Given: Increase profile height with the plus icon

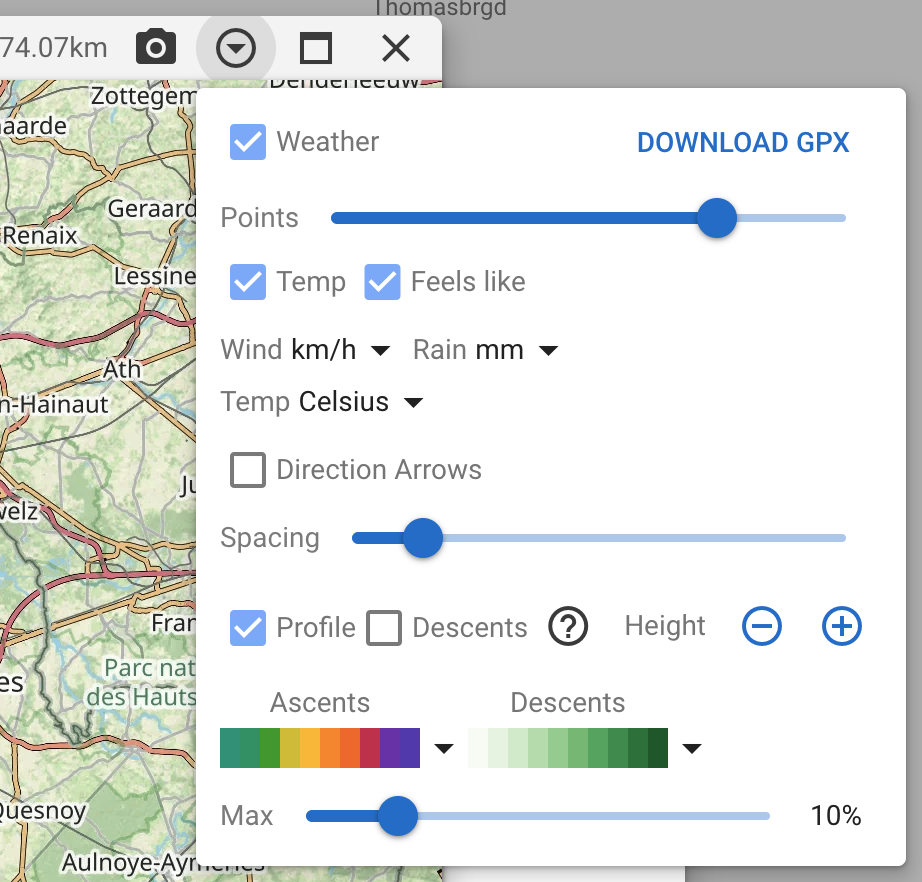Looking at the screenshot, I should [x=841, y=627].
